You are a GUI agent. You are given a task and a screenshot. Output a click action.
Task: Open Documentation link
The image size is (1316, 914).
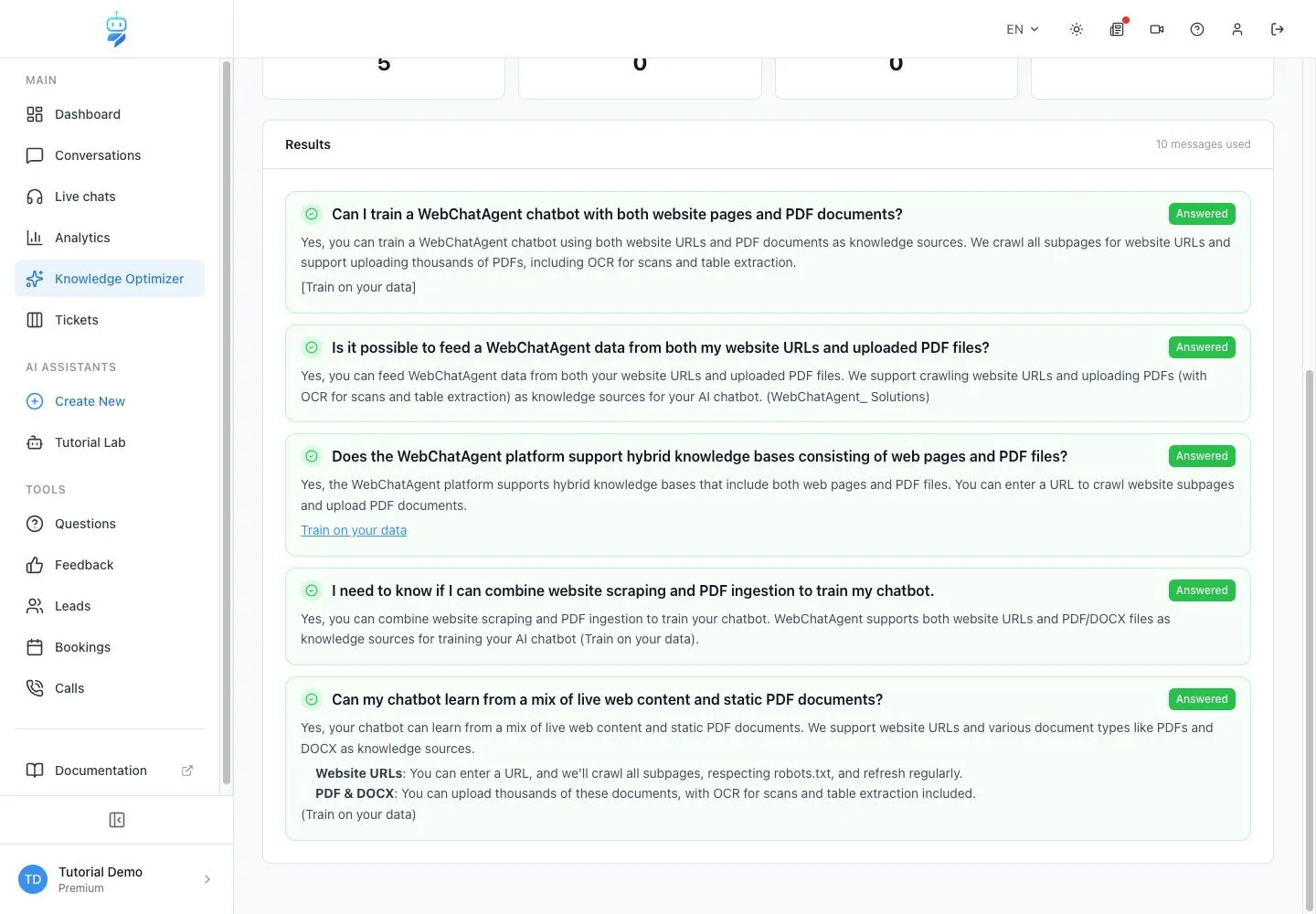tap(110, 771)
